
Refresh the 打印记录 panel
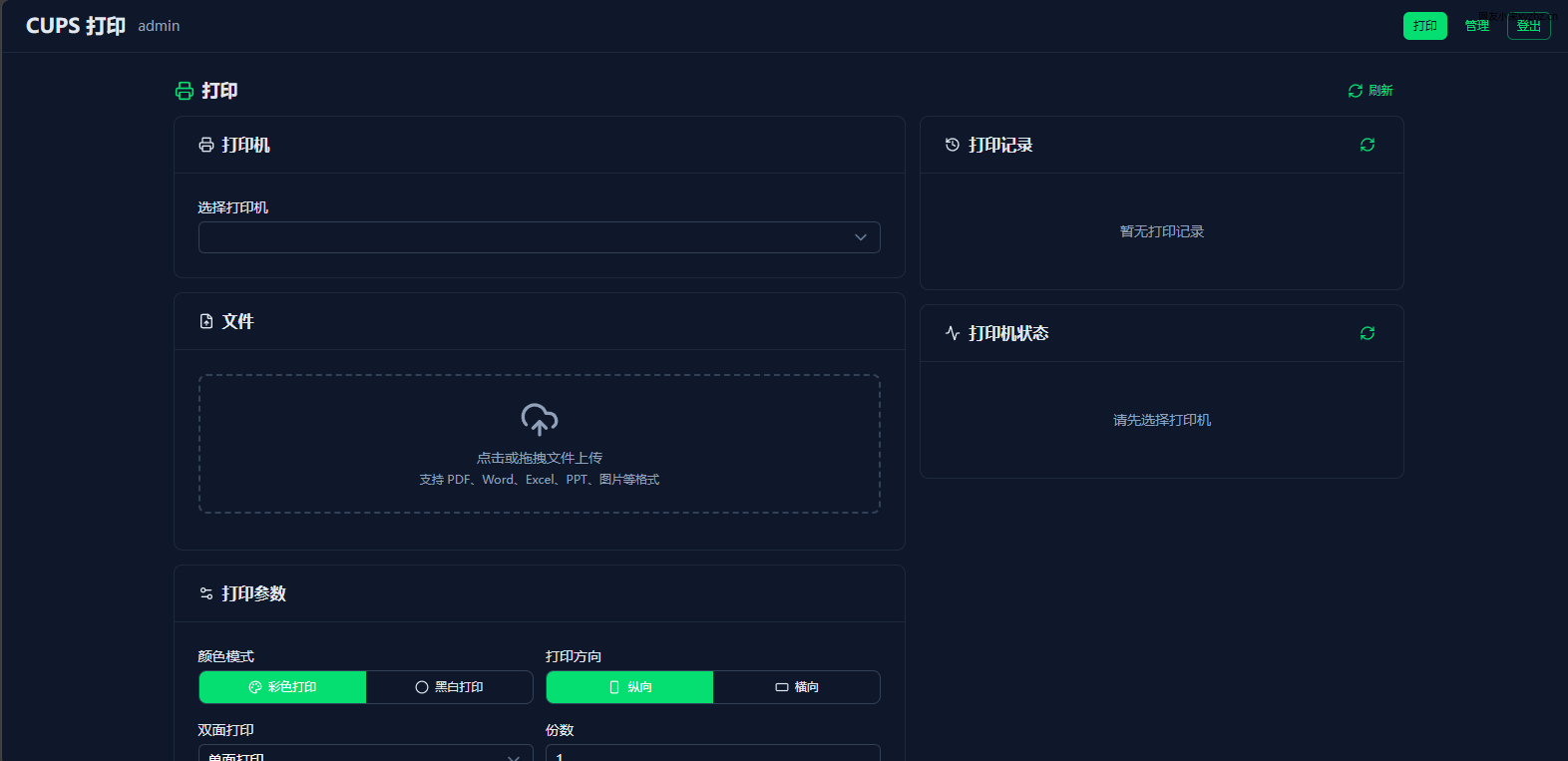pos(1367,146)
